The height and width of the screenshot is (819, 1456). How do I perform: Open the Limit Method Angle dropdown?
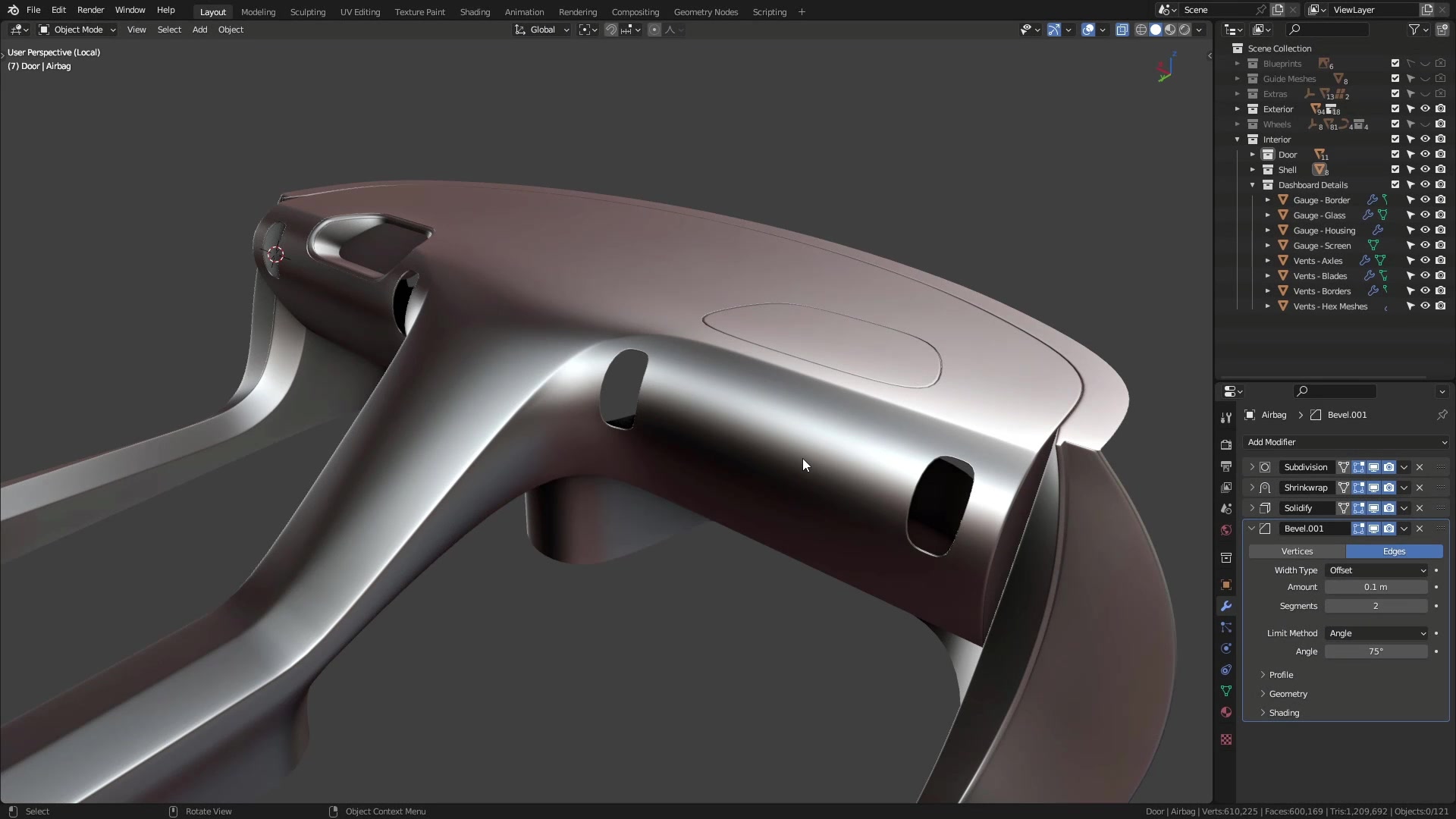point(1376,633)
